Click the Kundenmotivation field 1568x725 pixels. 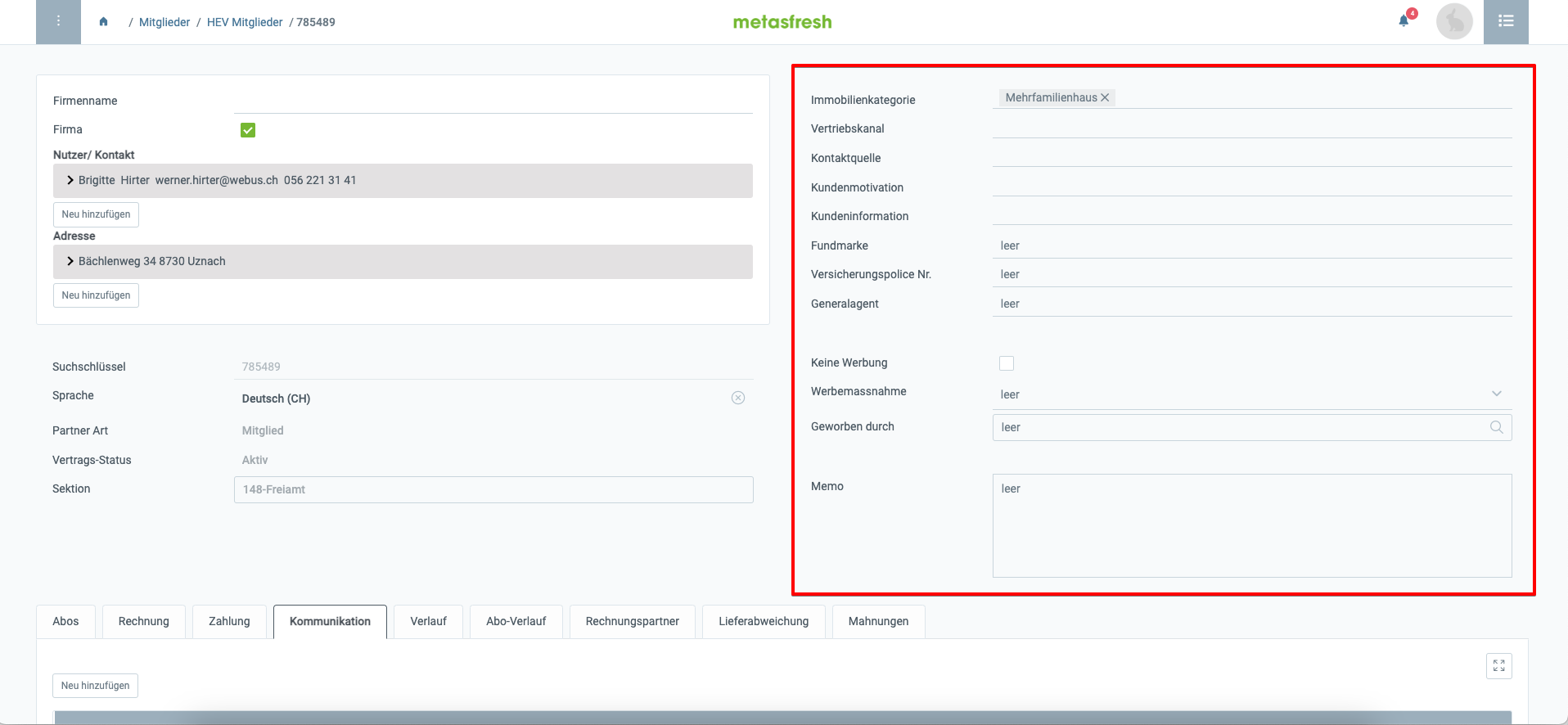[1252, 187]
